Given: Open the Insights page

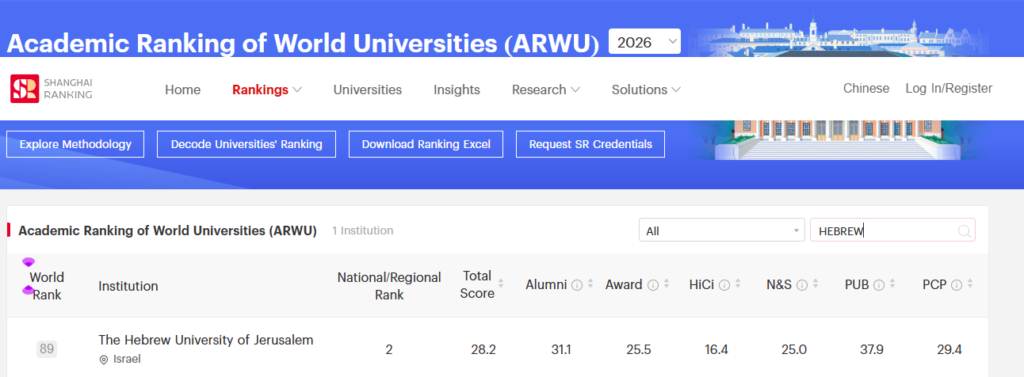Looking at the screenshot, I should pyautogui.click(x=456, y=90).
